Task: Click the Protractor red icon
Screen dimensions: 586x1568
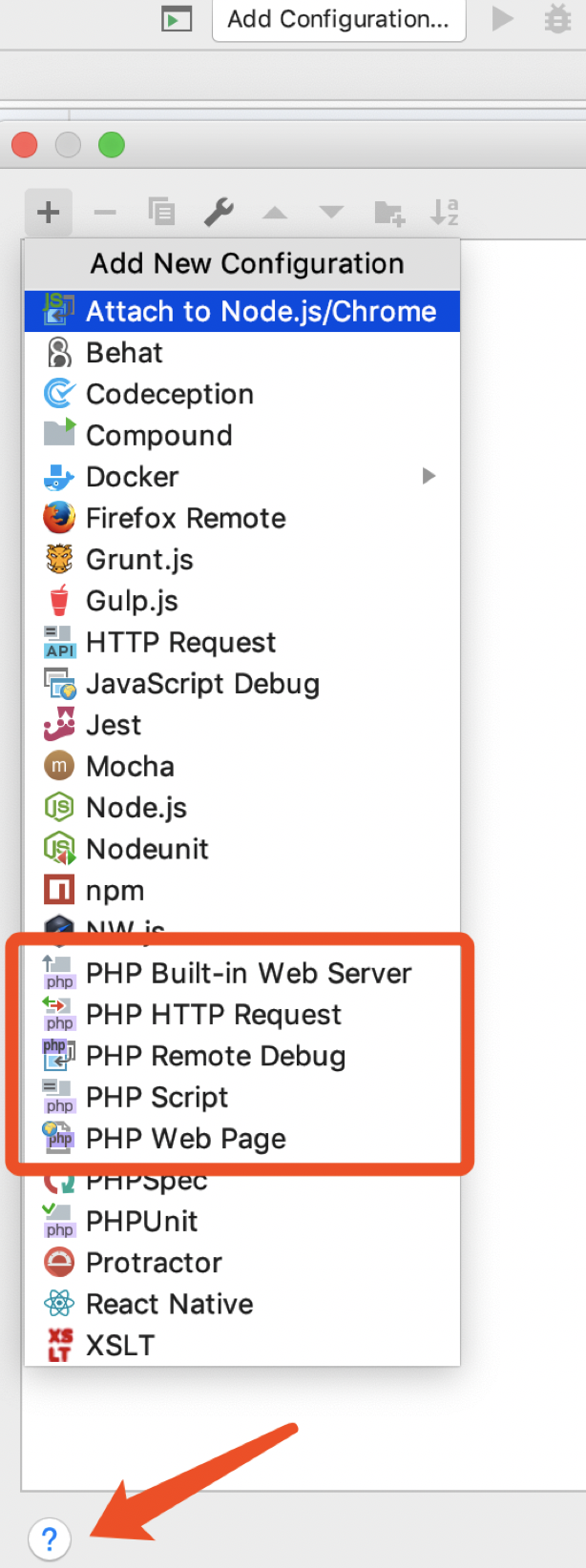Action: pos(59,1262)
